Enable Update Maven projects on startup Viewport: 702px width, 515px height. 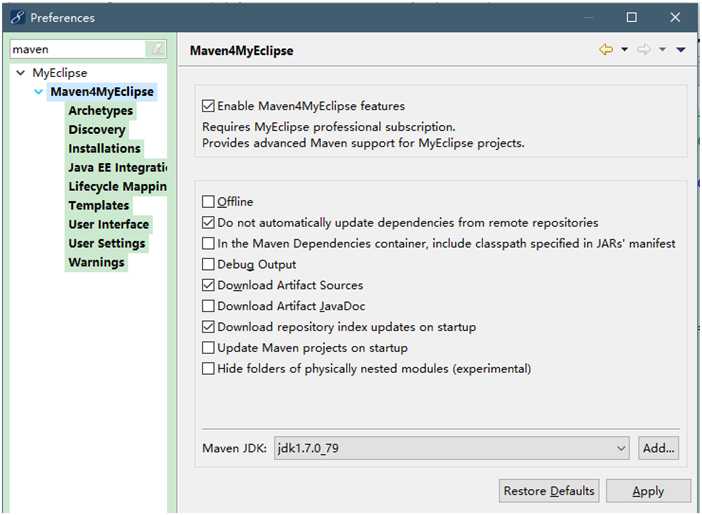[x=208, y=348]
